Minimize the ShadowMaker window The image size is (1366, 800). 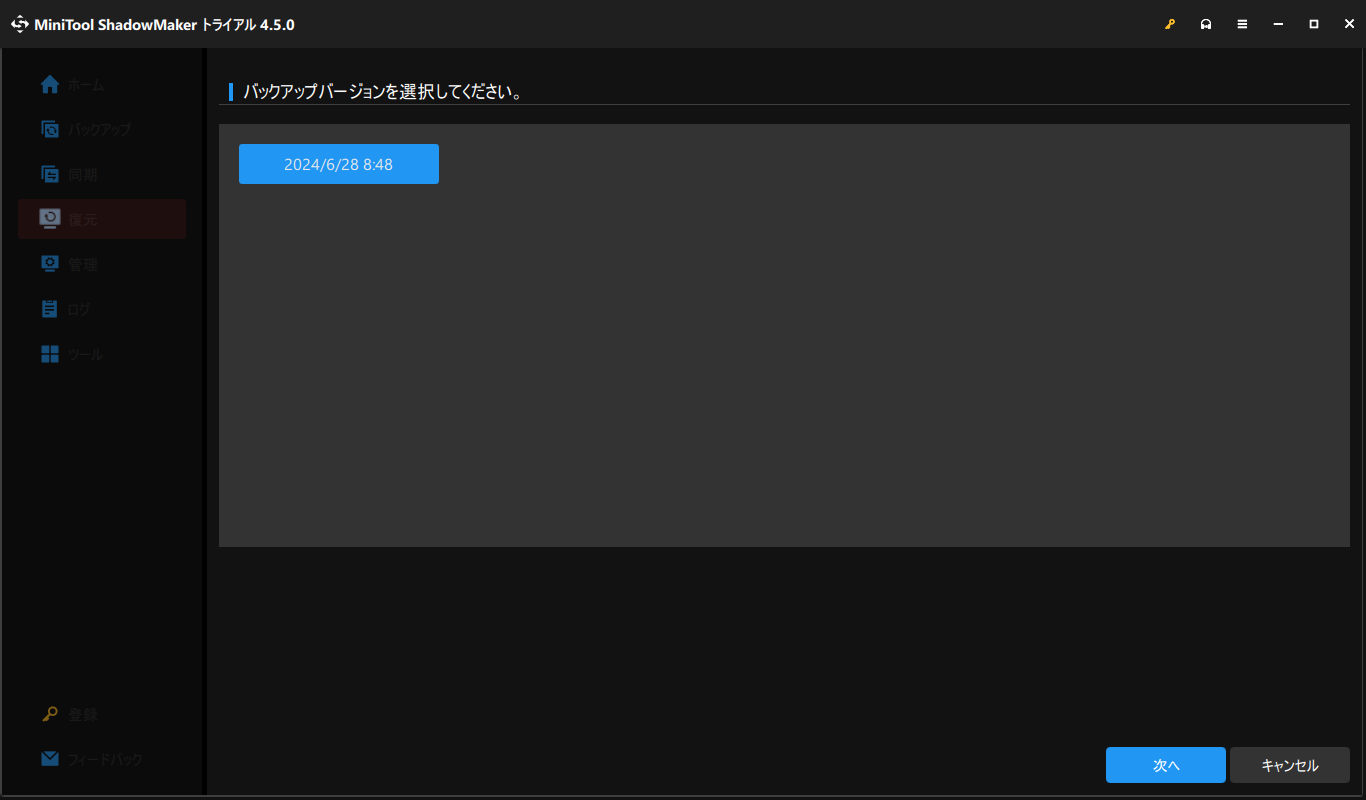(1278, 24)
